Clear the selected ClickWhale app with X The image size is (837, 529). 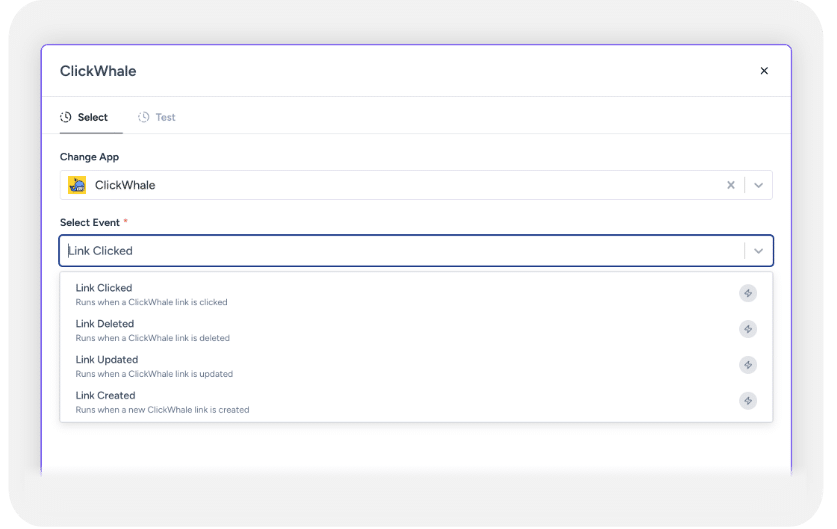[731, 185]
